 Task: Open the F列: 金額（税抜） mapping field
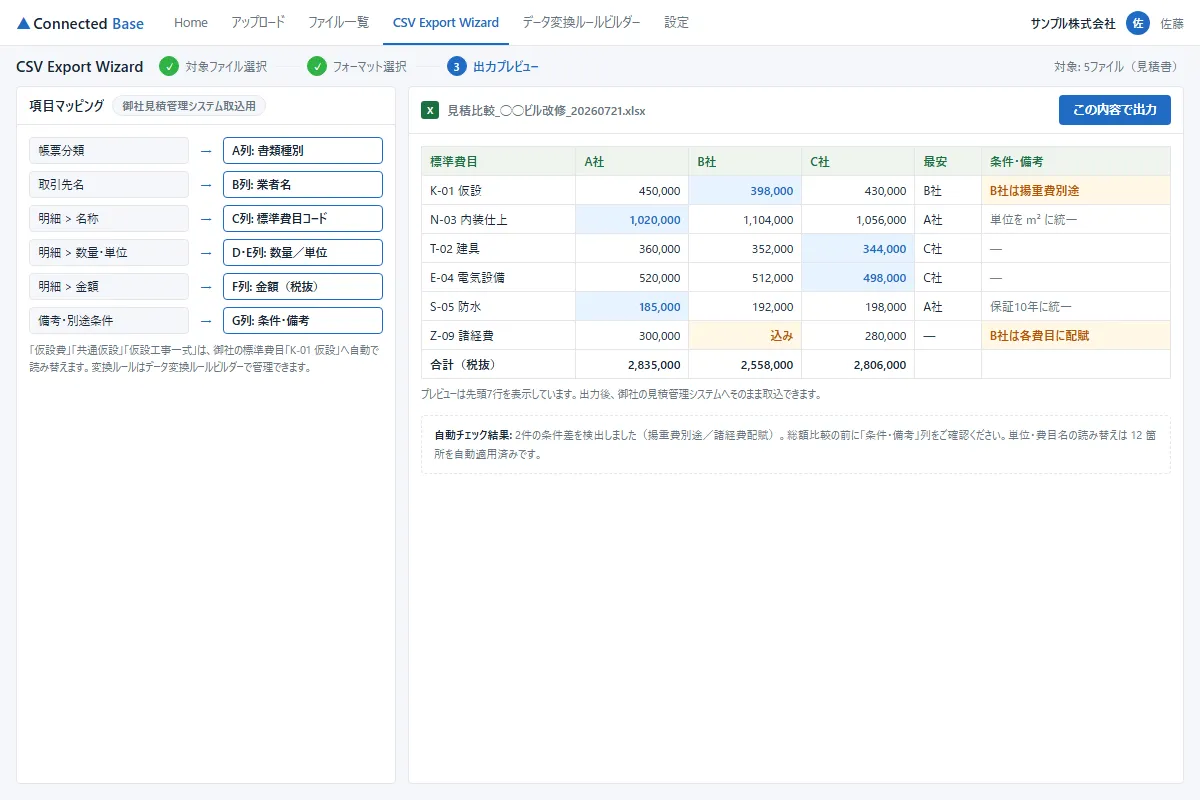point(303,286)
